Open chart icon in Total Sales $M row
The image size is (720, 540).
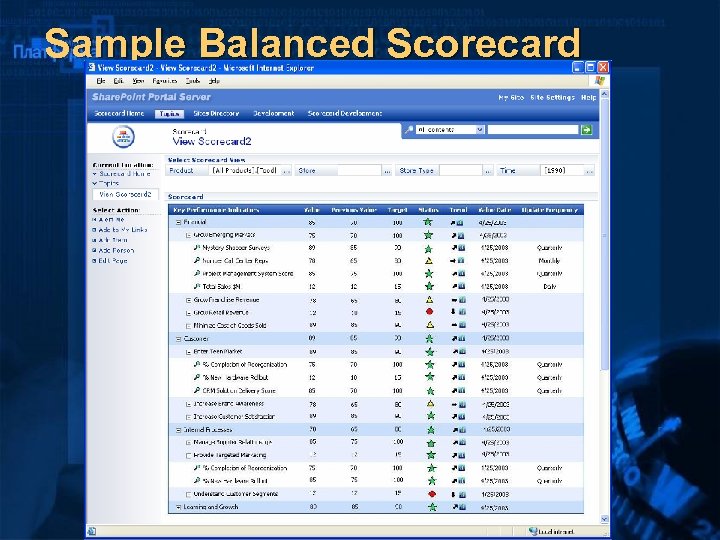pos(461,287)
